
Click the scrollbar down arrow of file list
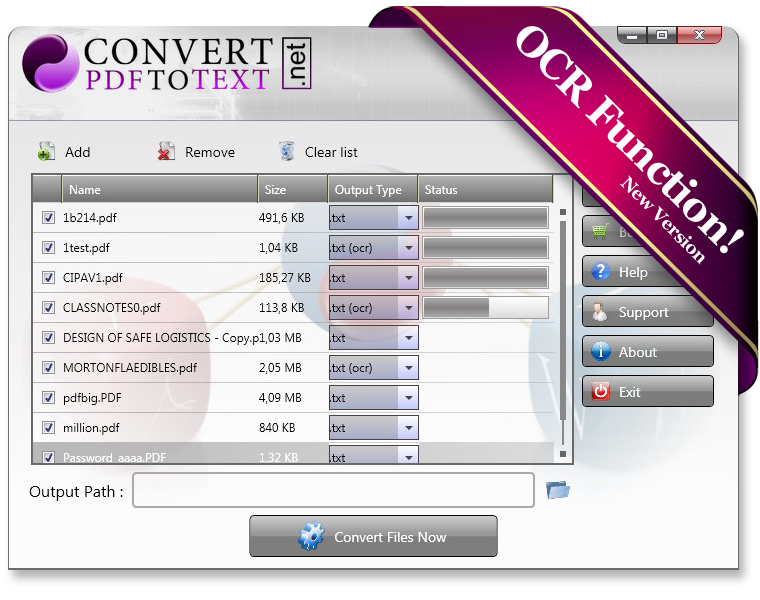tap(563, 454)
